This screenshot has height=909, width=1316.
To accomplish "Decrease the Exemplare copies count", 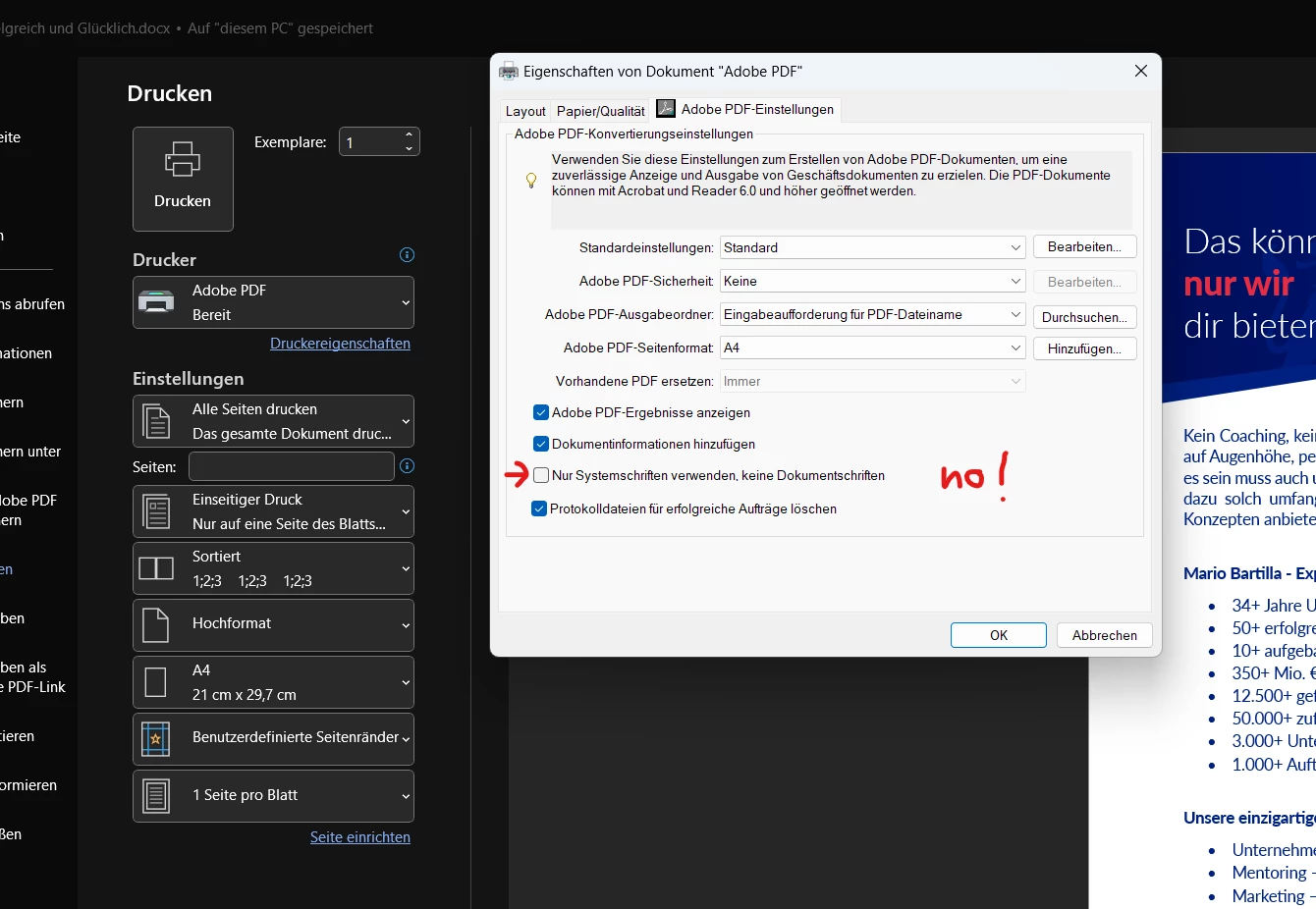I will point(409,149).
